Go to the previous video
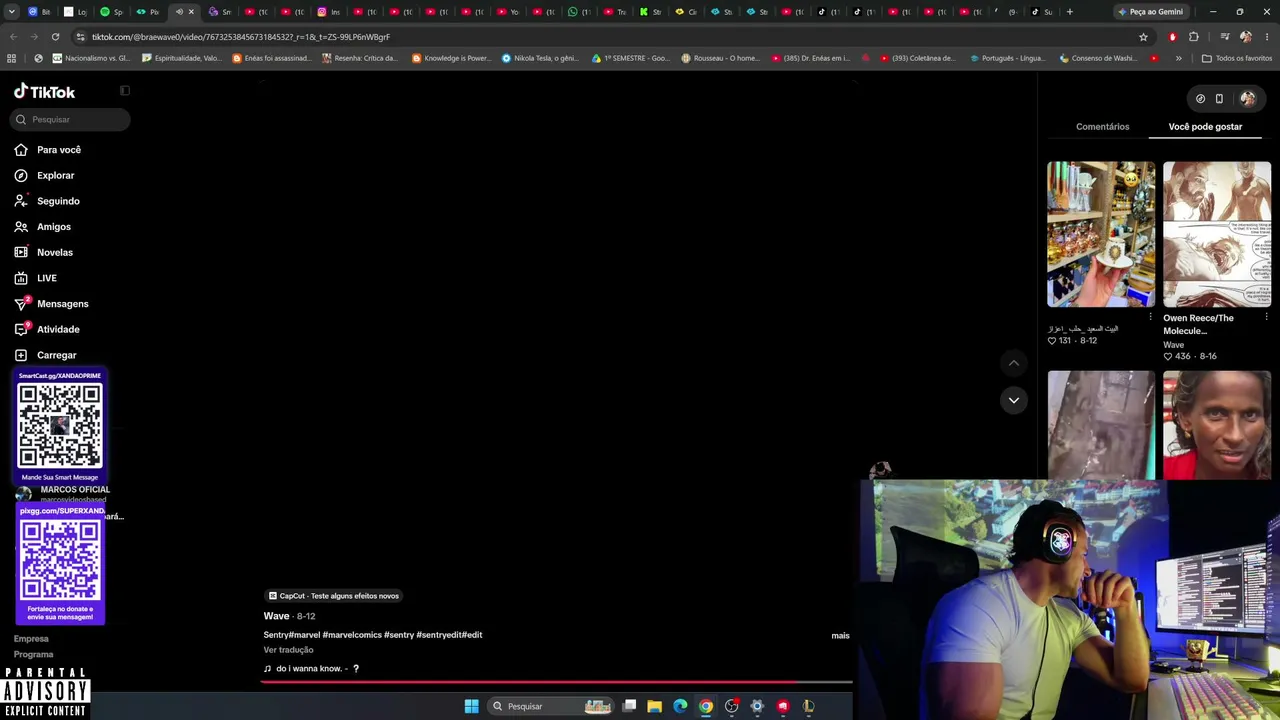 tap(1013, 363)
